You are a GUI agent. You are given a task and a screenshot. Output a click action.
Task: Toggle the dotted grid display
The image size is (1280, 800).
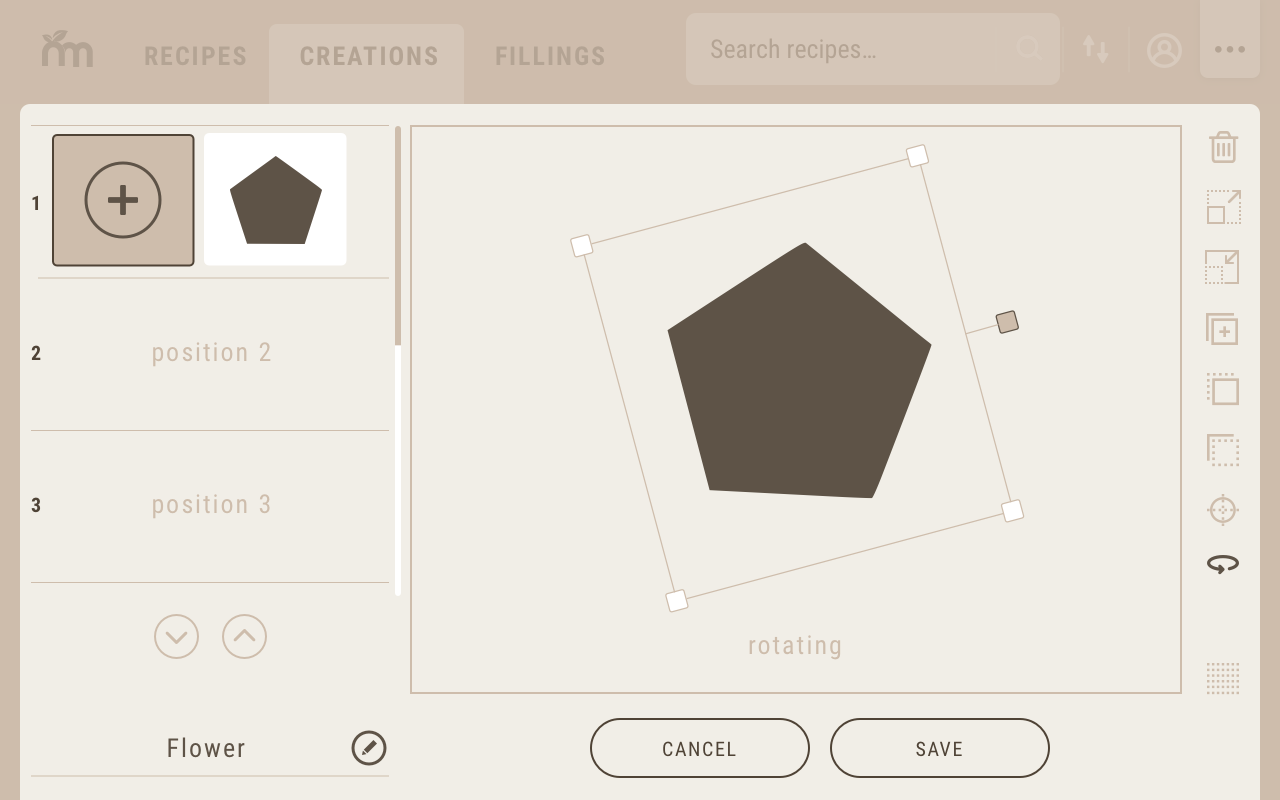coord(1223,678)
